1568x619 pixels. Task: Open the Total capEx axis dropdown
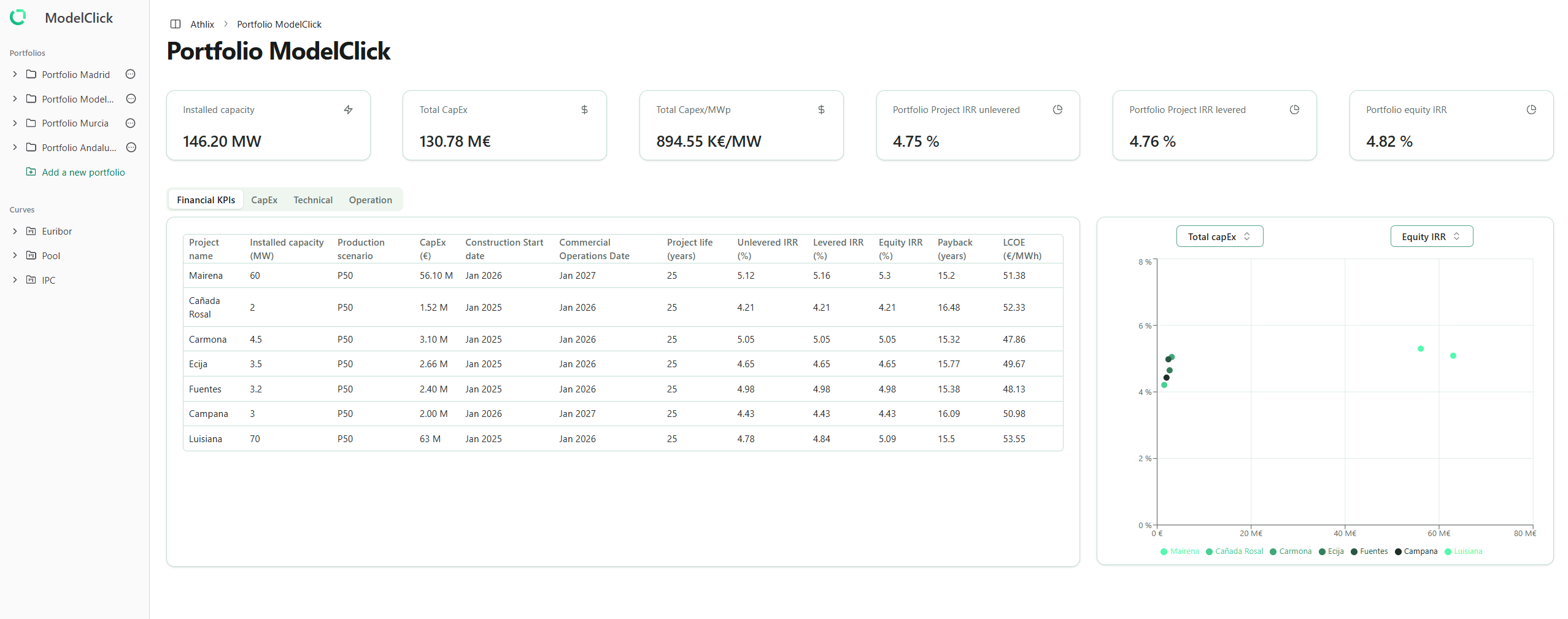1219,236
